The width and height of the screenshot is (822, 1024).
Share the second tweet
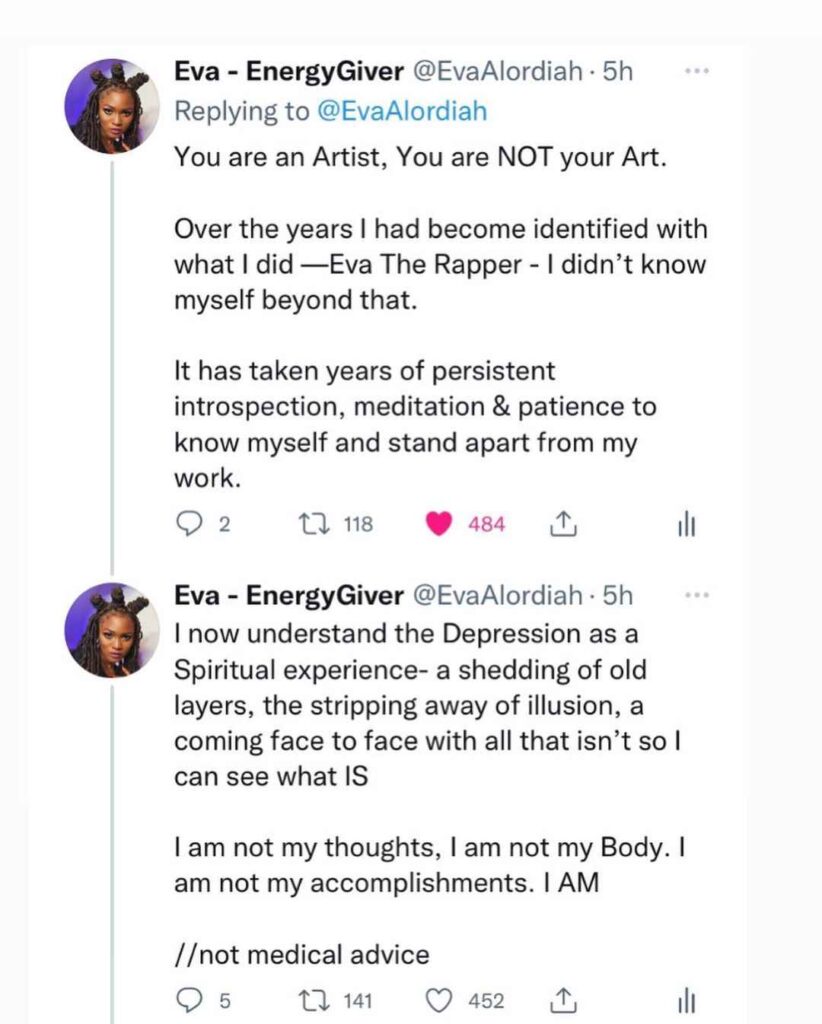pos(562,1000)
